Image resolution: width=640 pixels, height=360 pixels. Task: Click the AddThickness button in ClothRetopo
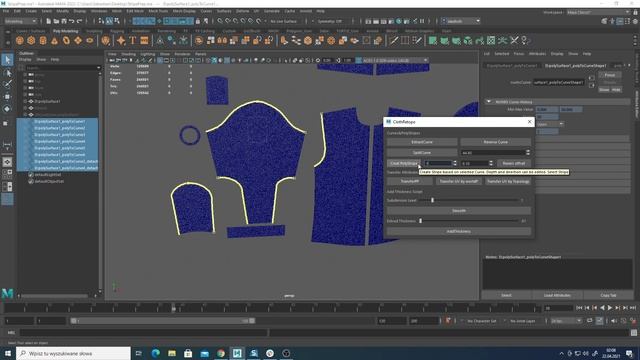[x=459, y=231]
